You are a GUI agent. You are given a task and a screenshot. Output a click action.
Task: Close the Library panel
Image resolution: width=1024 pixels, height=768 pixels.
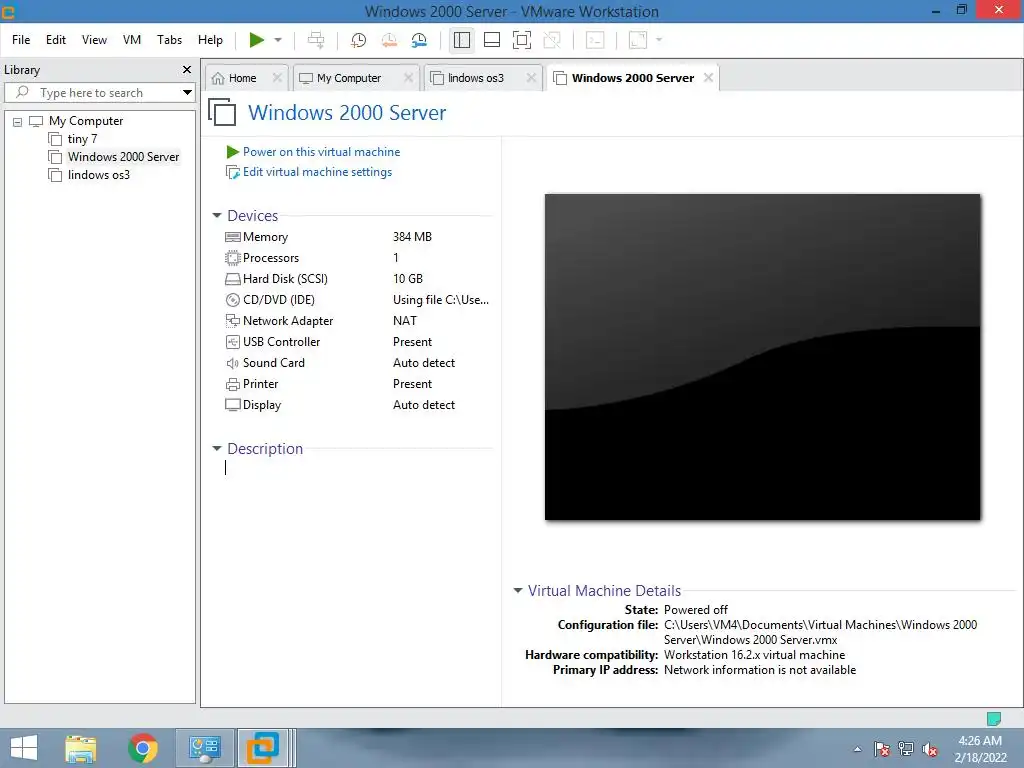(x=187, y=69)
